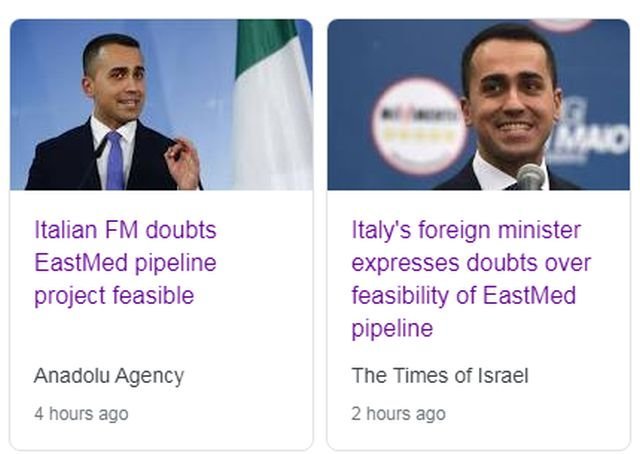Open the Anadolu Agency article thumbnail image
This screenshot has height=454, width=640.
(161, 104)
